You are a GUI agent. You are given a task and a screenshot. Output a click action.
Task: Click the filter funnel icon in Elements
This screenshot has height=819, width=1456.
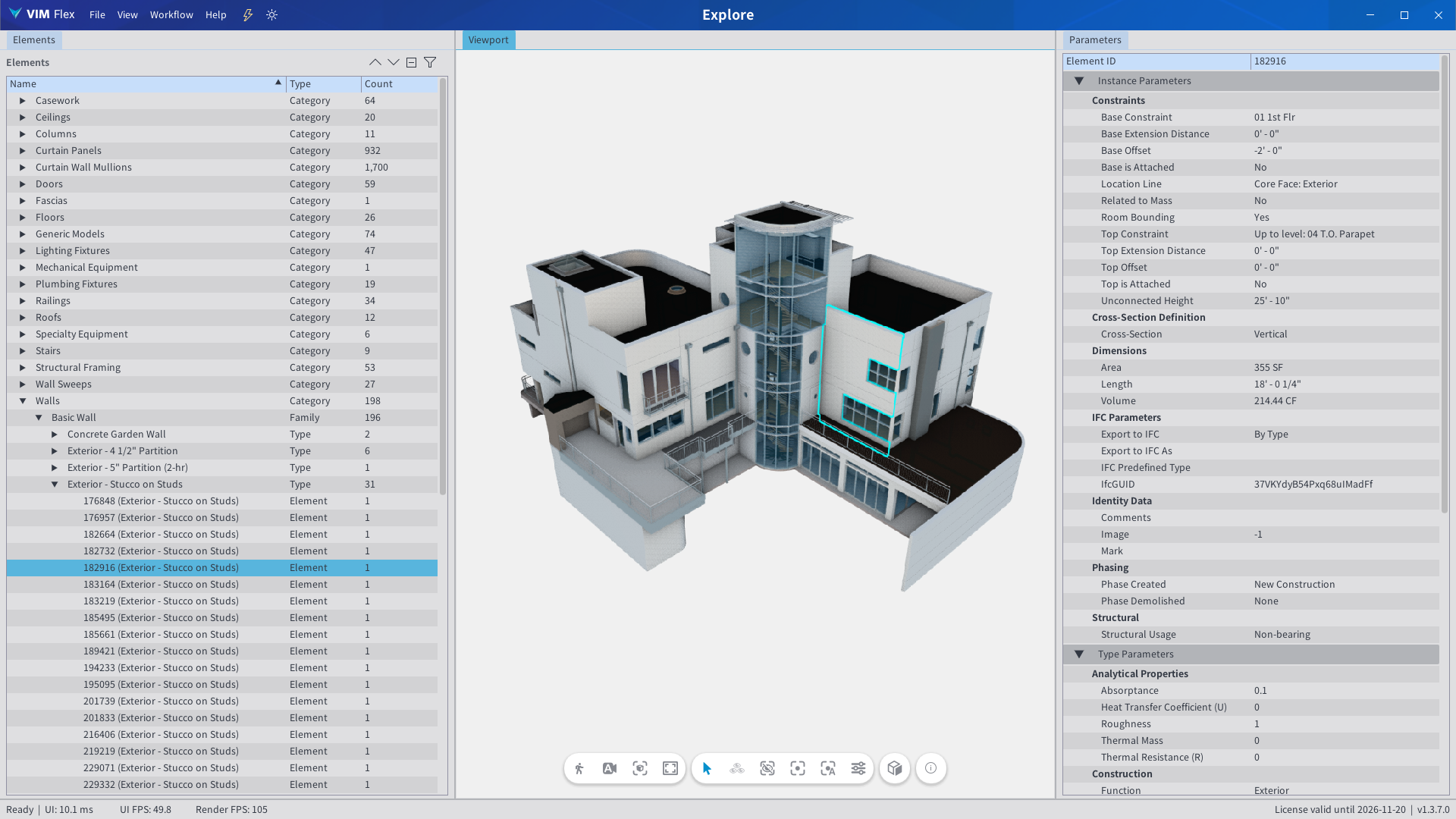point(430,62)
